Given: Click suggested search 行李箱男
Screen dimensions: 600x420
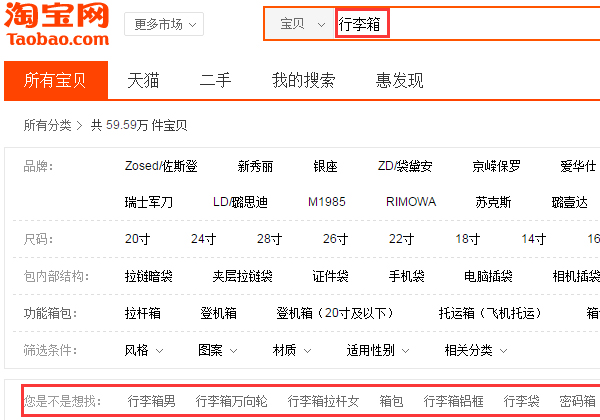Looking at the screenshot, I should pyautogui.click(x=152, y=401).
